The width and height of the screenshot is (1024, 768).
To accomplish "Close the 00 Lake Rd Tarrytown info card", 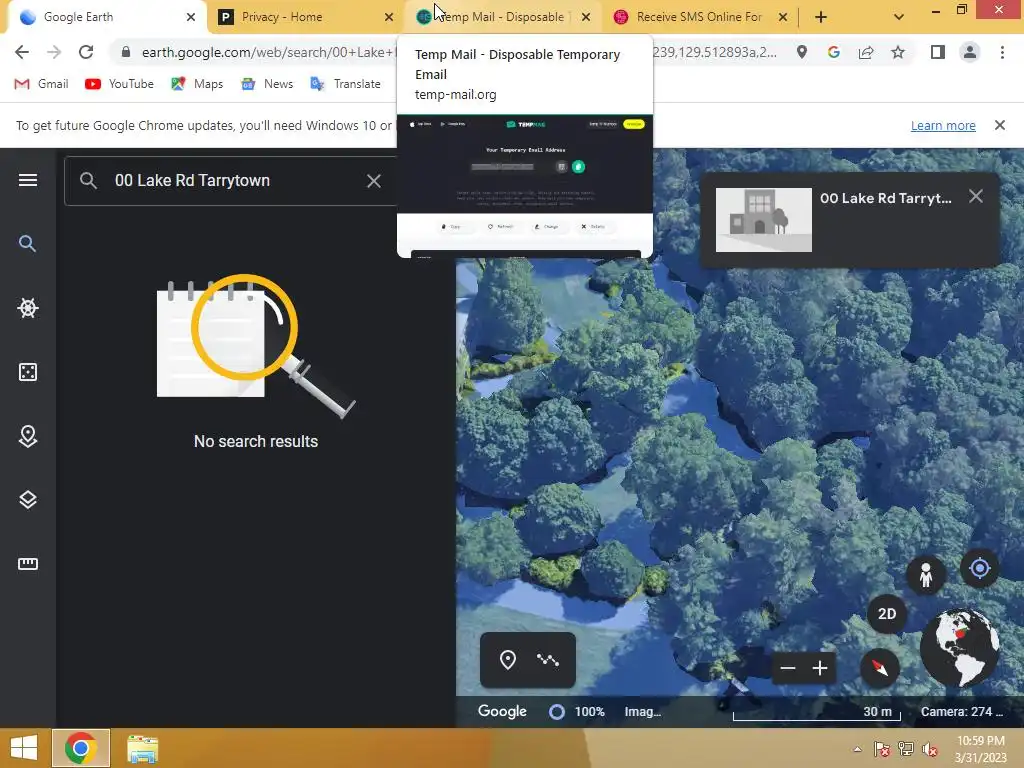I will point(976,197).
